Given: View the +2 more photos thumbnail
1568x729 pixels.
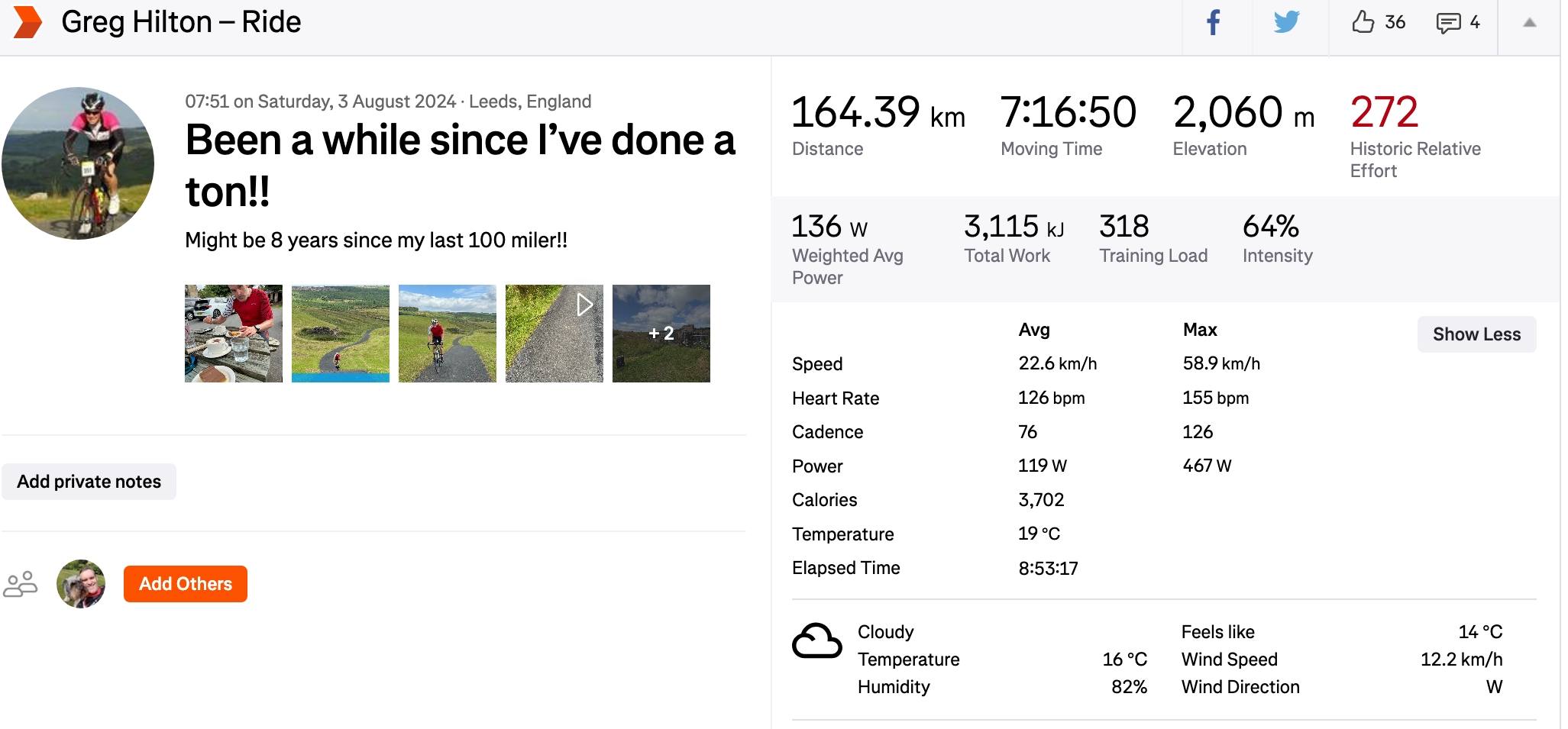Looking at the screenshot, I should 661,334.
